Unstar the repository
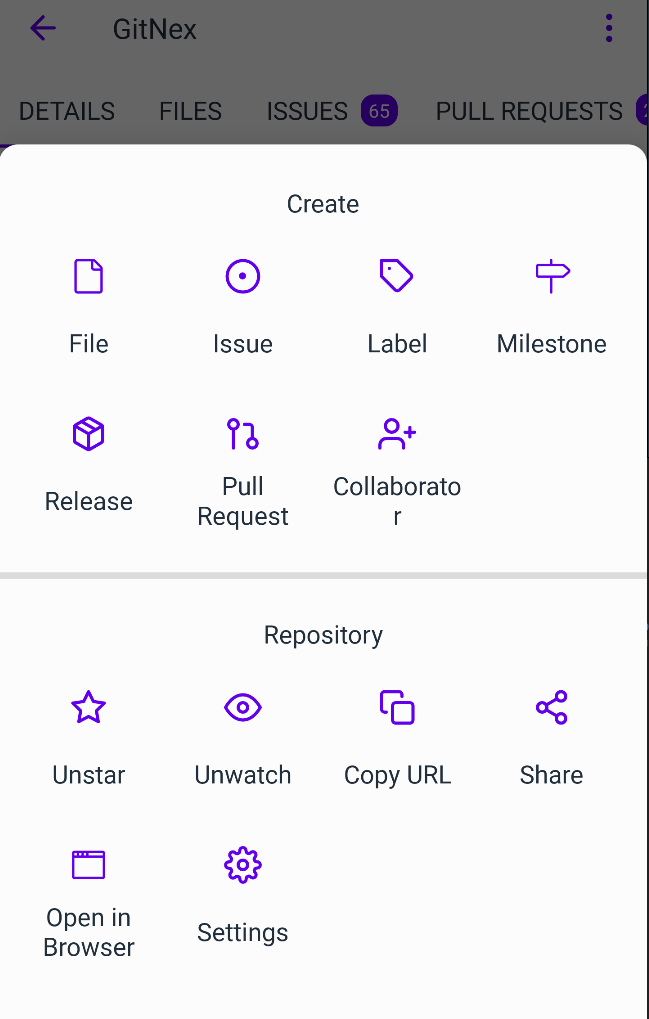Screen dimensions: 649x1019 pos(88,738)
